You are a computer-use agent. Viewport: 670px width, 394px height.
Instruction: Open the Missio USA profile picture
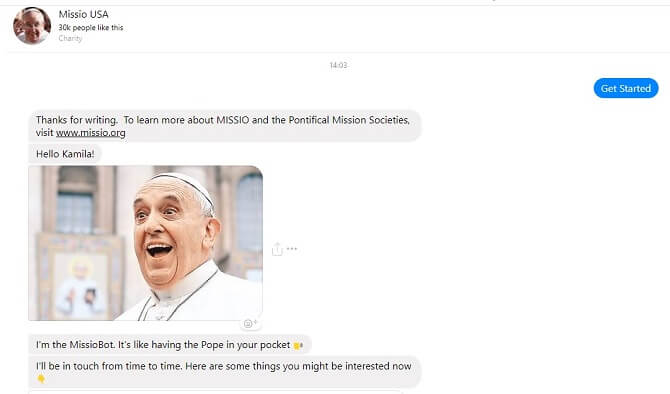click(x=32, y=26)
